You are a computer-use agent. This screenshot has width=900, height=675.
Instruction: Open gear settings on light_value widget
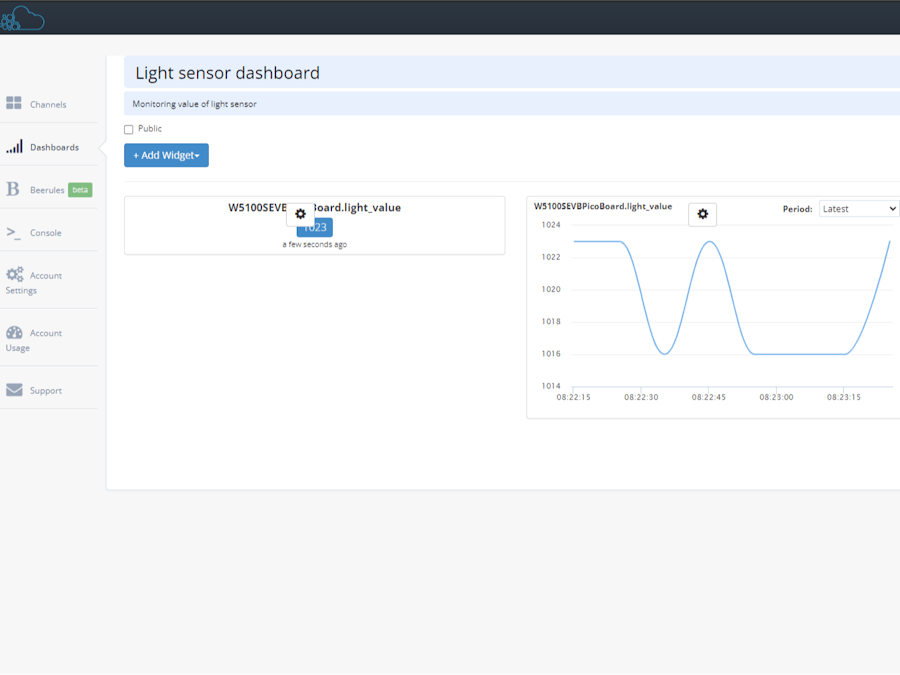[x=300, y=214]
